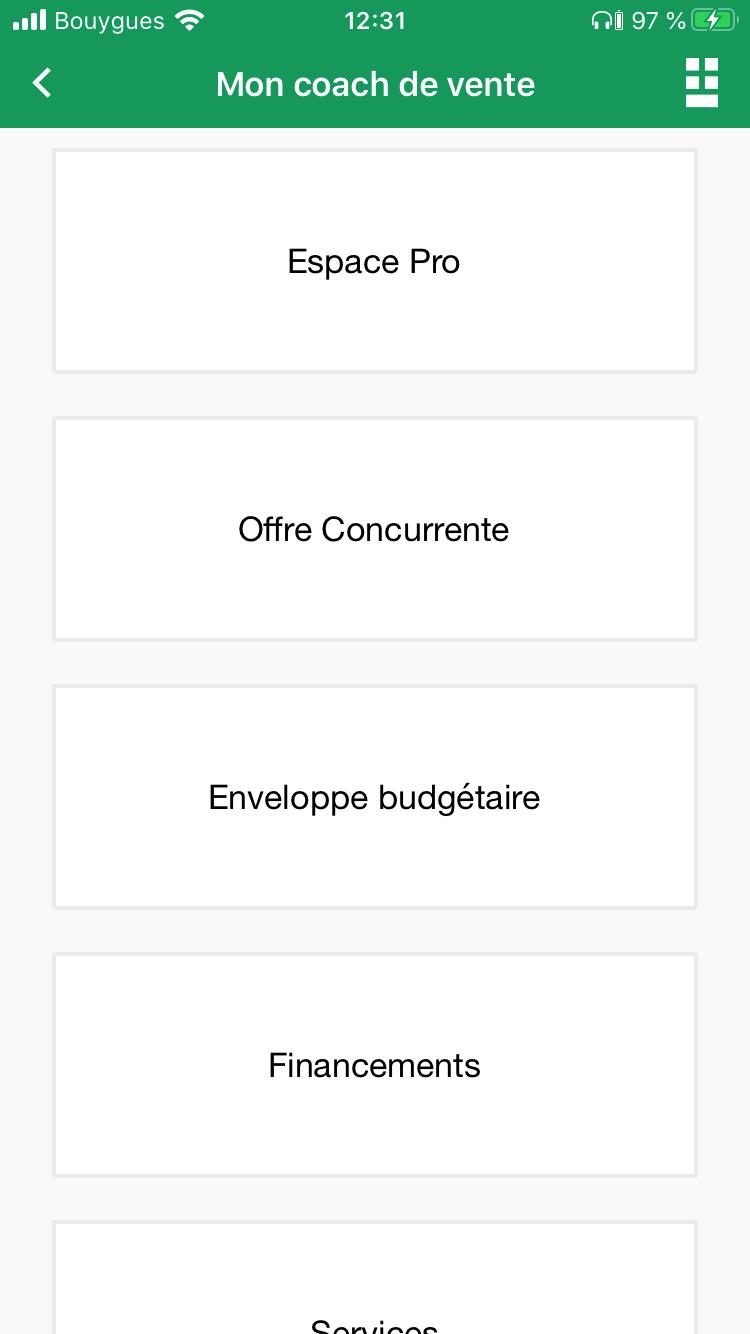The height and width of the screenshot is (1334, 750).
Task: Tap the charging battery icon
Action: pyautogui.click(x=712, y=20)
